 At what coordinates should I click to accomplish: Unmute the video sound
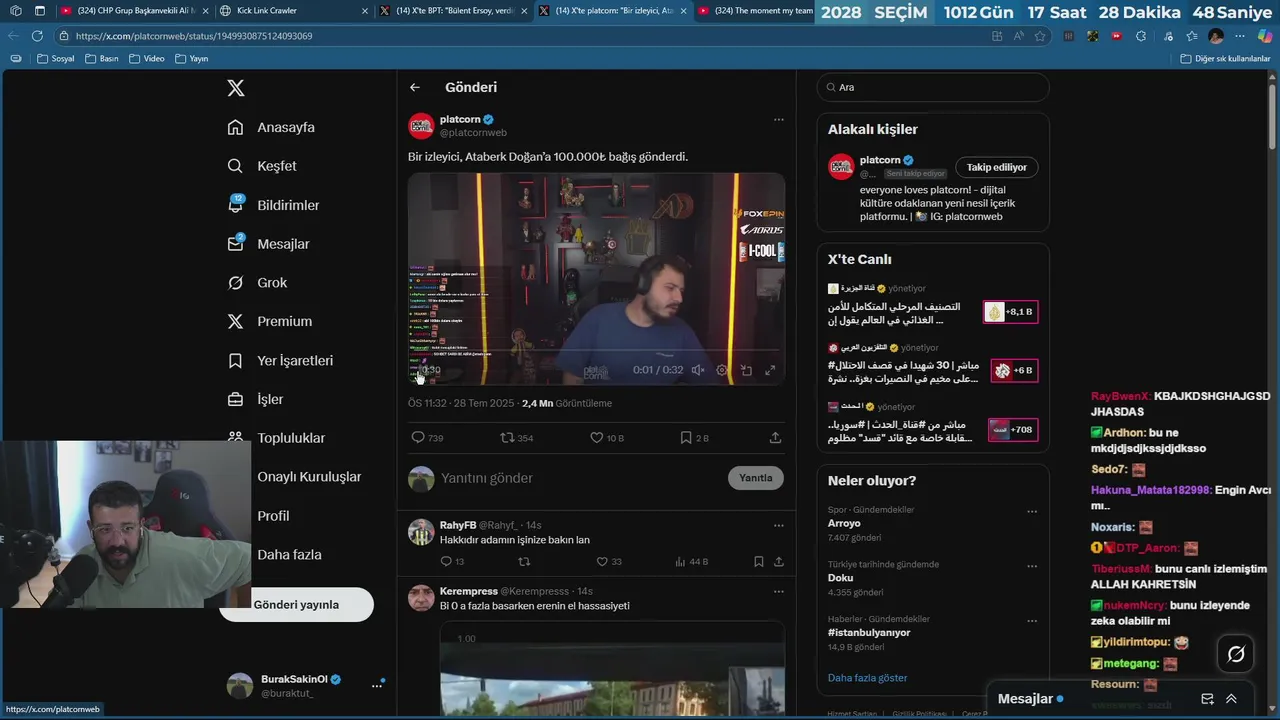click(x=698, y=370)
